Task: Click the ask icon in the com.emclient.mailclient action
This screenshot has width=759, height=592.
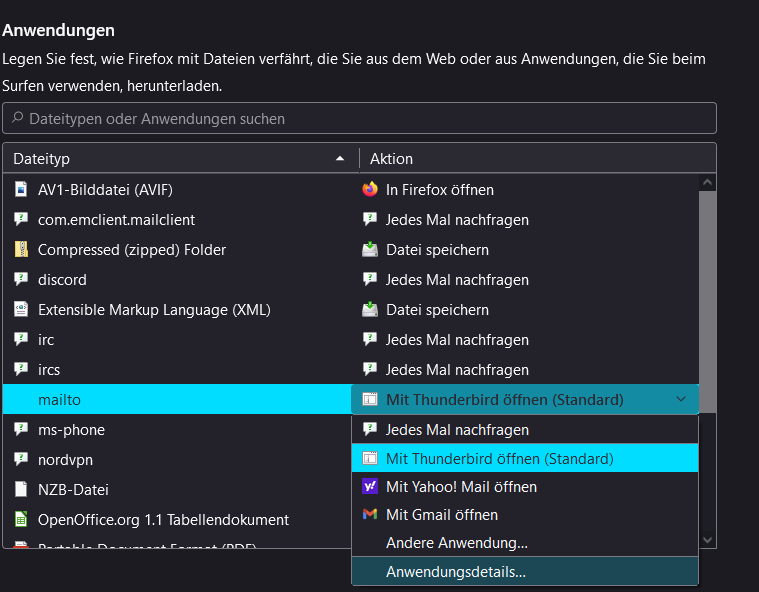Action: coord(370,219)
